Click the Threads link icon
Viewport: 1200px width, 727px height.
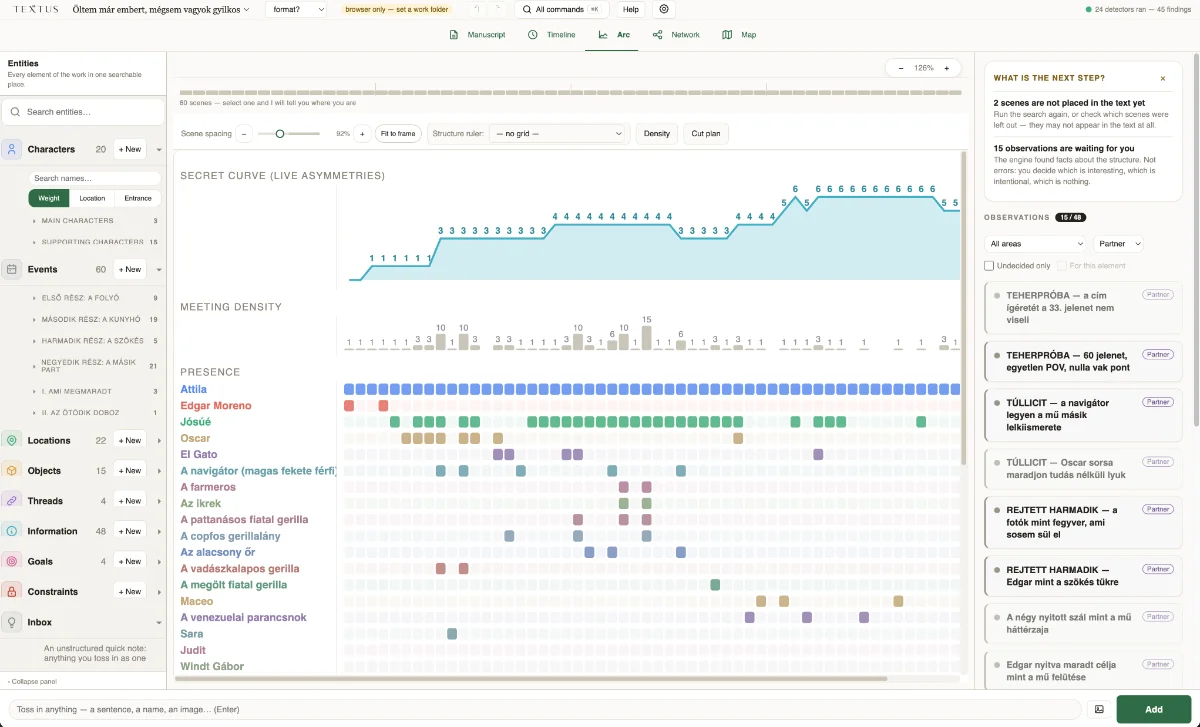[12, 501]
